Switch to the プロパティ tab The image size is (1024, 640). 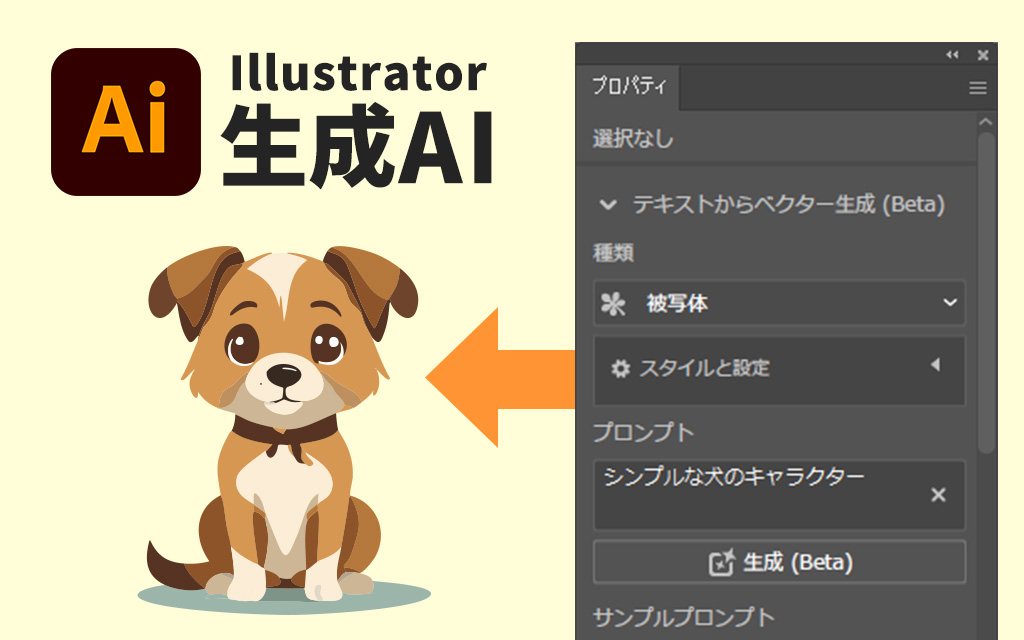[629, 86]
